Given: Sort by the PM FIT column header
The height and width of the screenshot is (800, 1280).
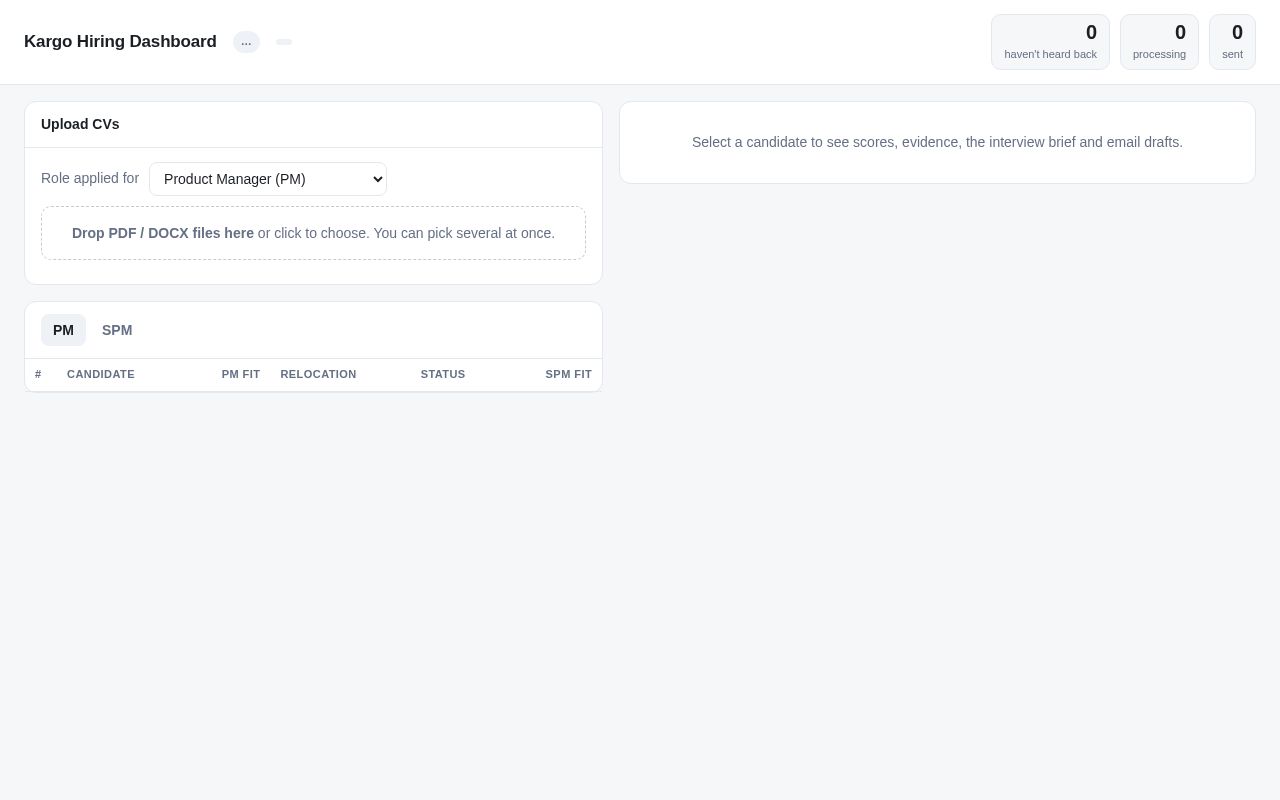Looking at the screenshot, I should 241,374.
